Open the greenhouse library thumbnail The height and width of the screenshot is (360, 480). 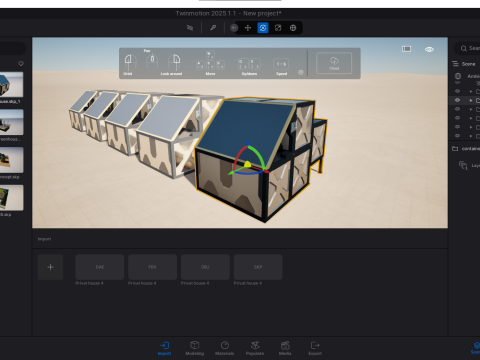(11, 122)
